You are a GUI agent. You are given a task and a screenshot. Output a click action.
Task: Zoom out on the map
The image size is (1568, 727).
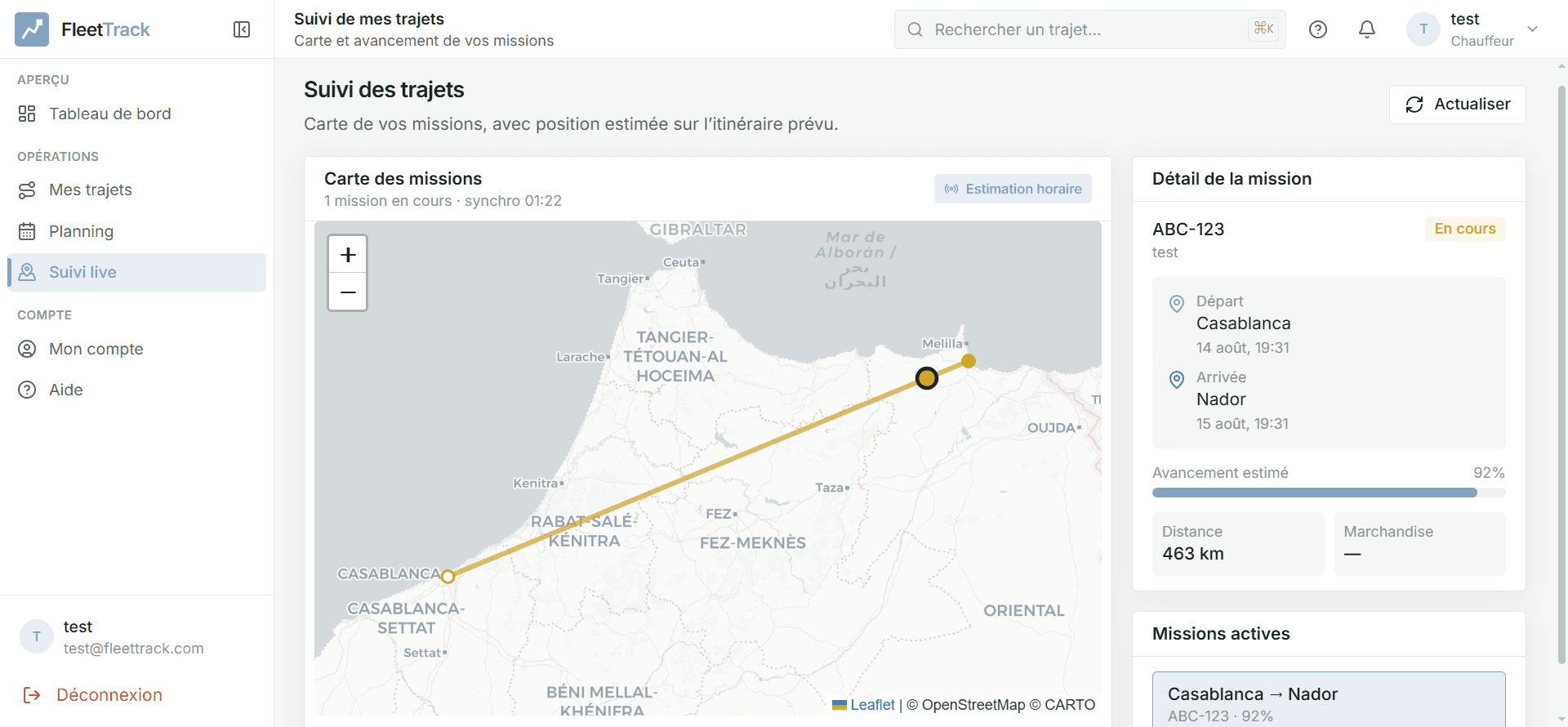tap(348, 292)
